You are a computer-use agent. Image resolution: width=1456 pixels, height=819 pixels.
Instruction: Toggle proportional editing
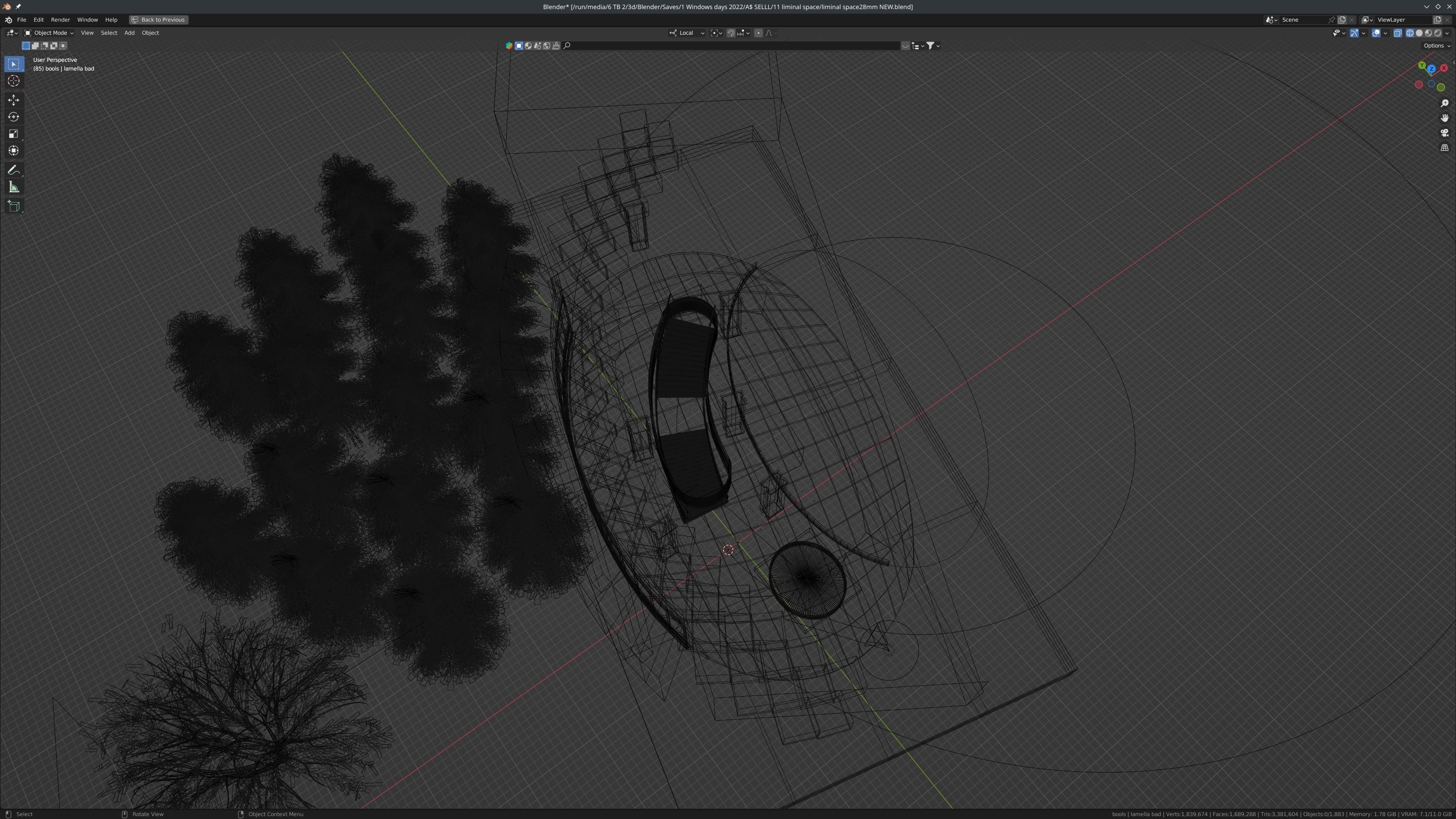coord(758,33)
